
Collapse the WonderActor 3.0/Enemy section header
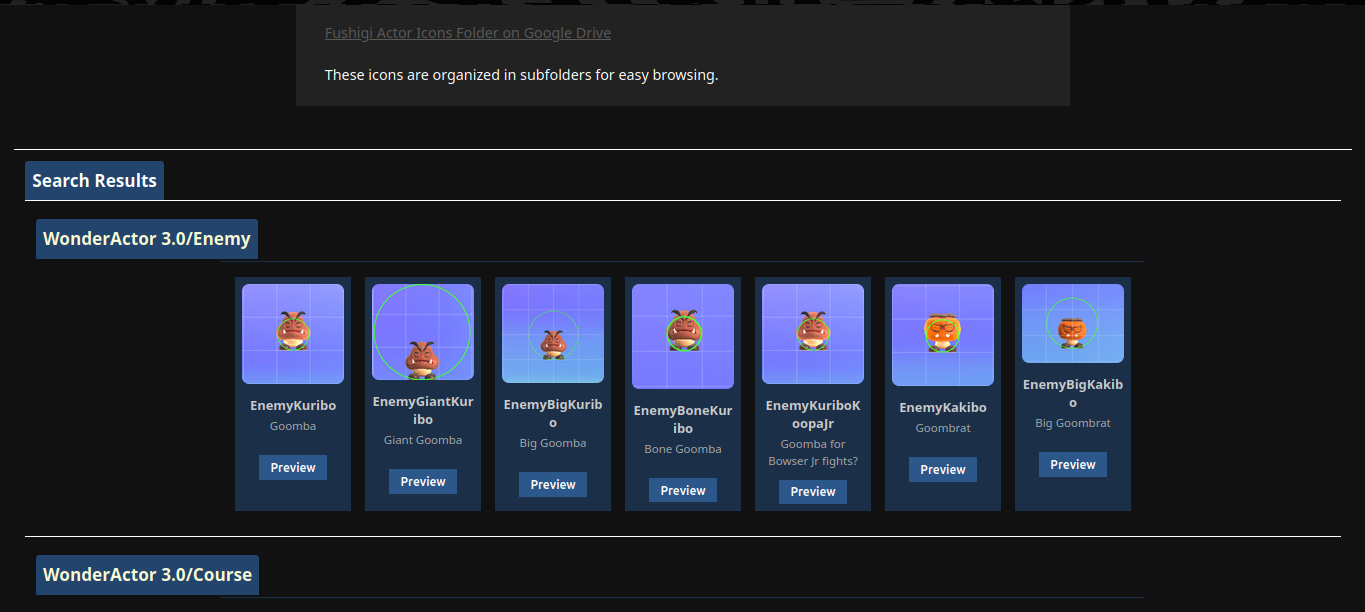pyautogui.click(x=147, y=239)
